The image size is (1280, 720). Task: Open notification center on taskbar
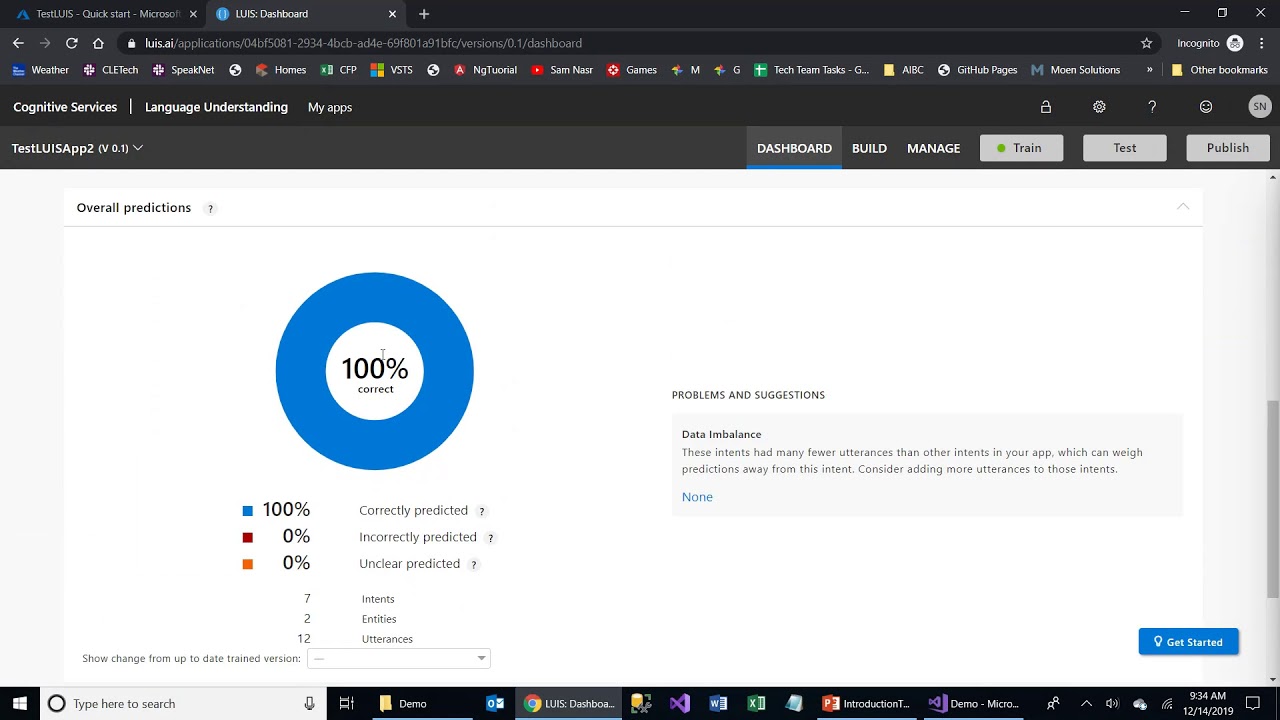1253,703
